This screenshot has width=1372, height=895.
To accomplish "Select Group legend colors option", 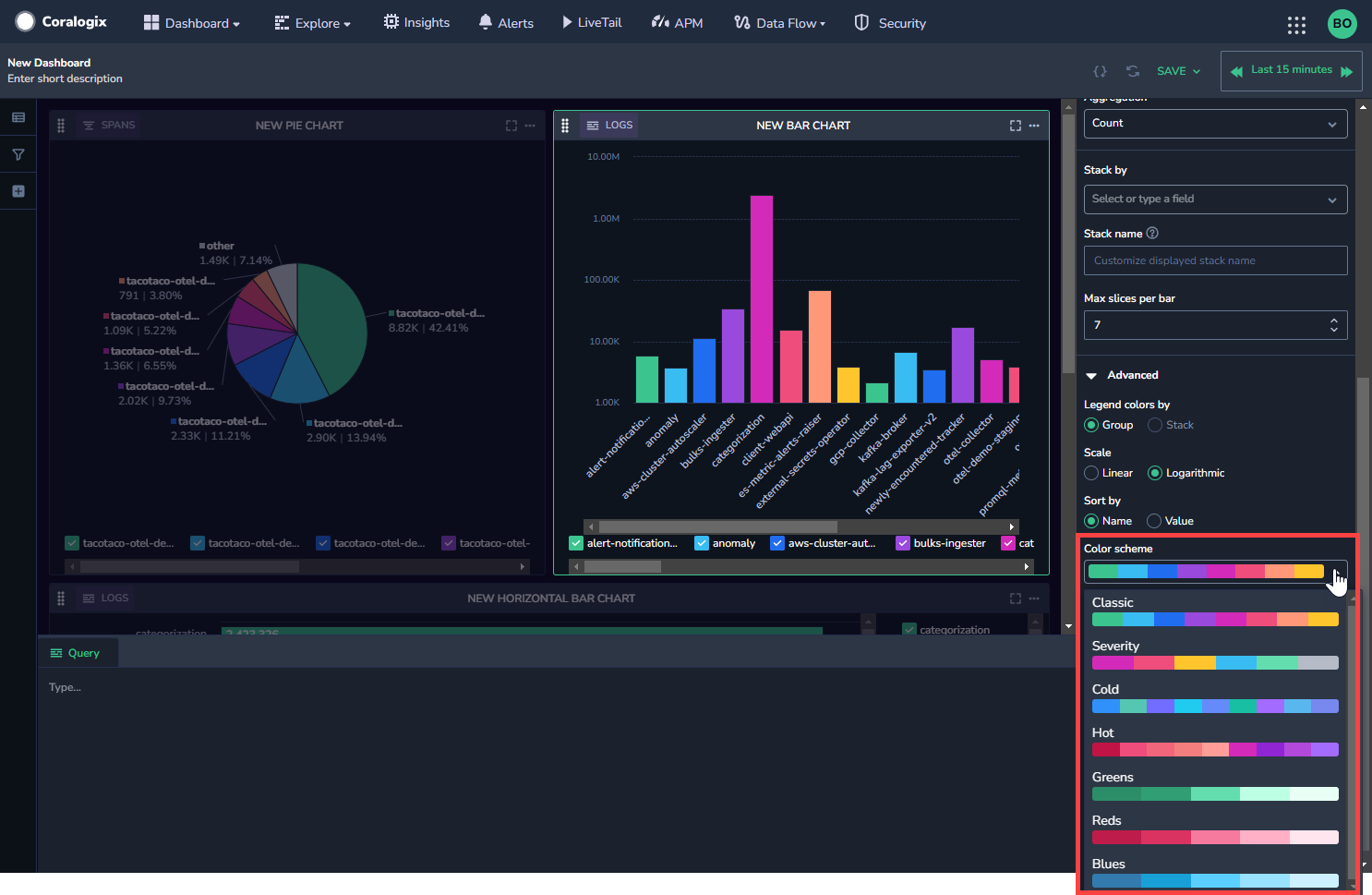I will pyautogui.click(x=1091, y=425).
